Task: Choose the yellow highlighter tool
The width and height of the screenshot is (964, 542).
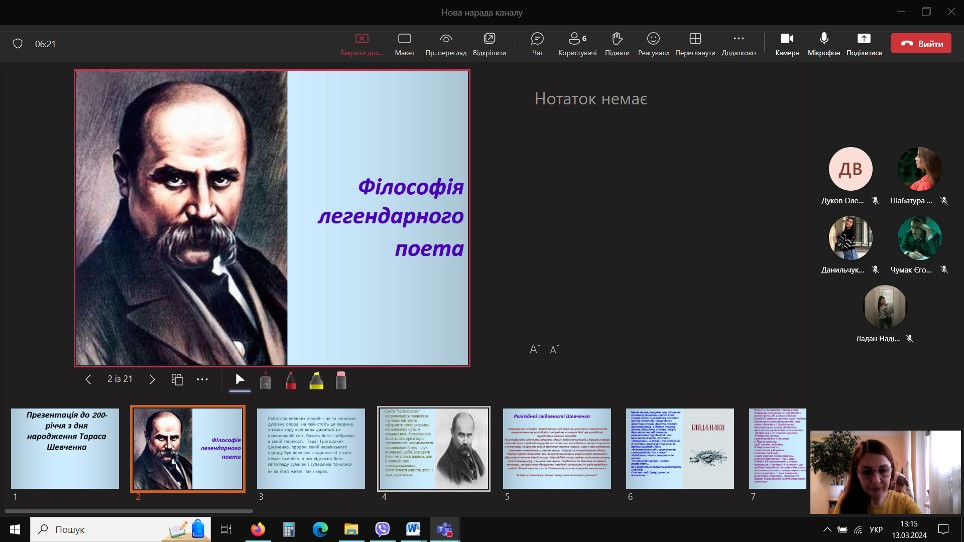Action: [x=316, y=380]
